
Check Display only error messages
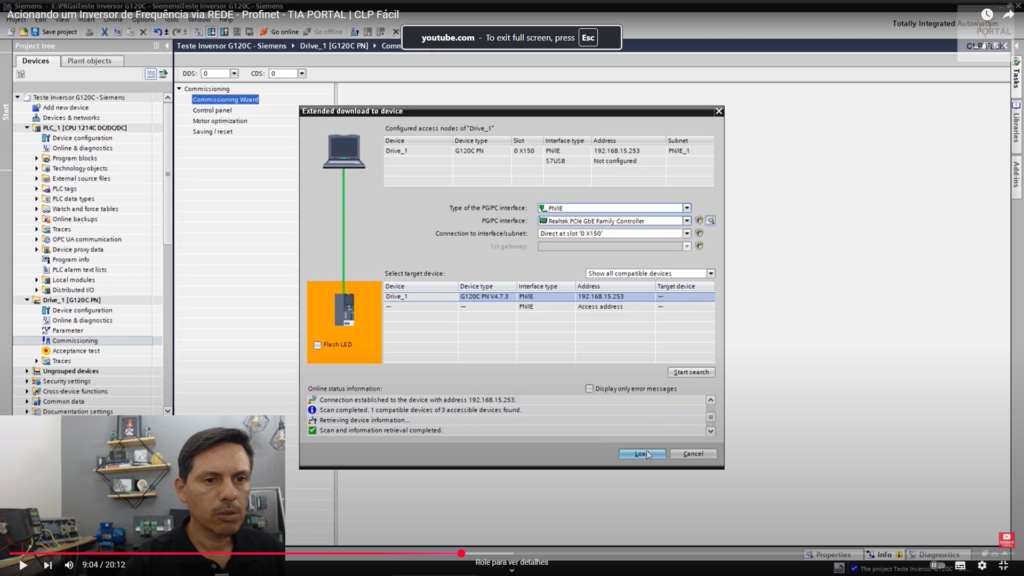coord(589,389)
